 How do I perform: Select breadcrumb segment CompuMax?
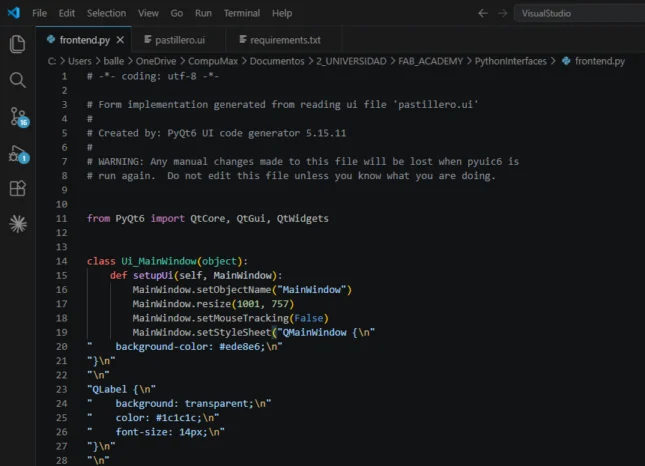(x=213, y=61)
